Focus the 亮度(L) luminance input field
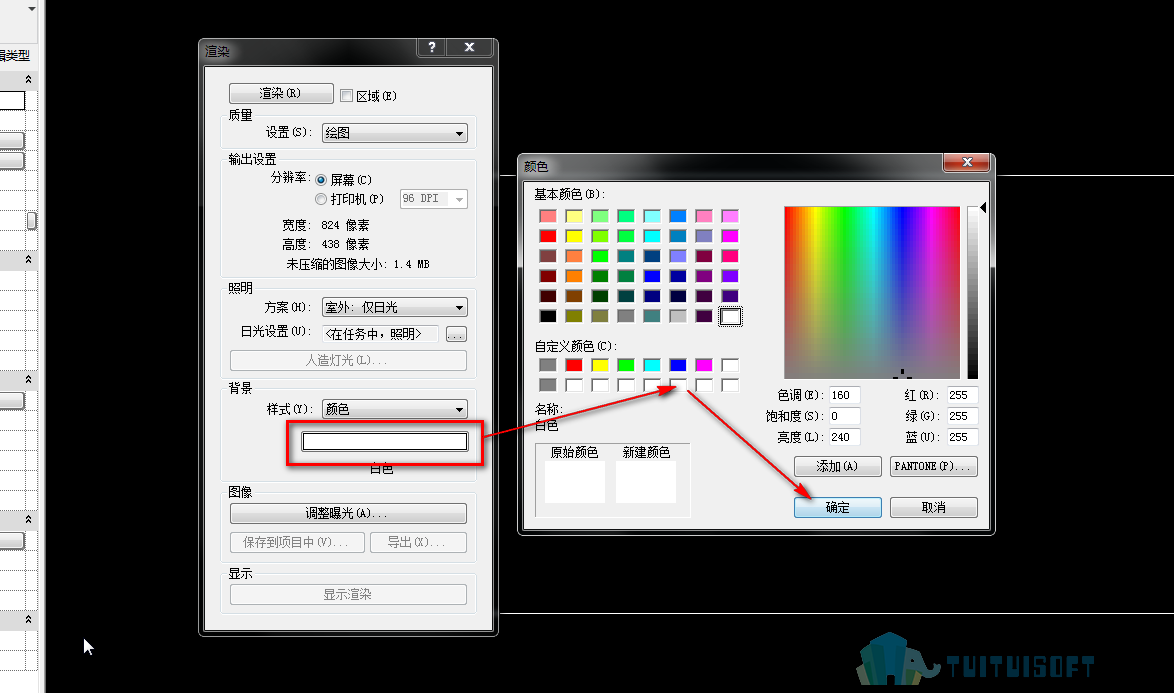The width and height of the screenshot is (1174, 693). [845, 437]
